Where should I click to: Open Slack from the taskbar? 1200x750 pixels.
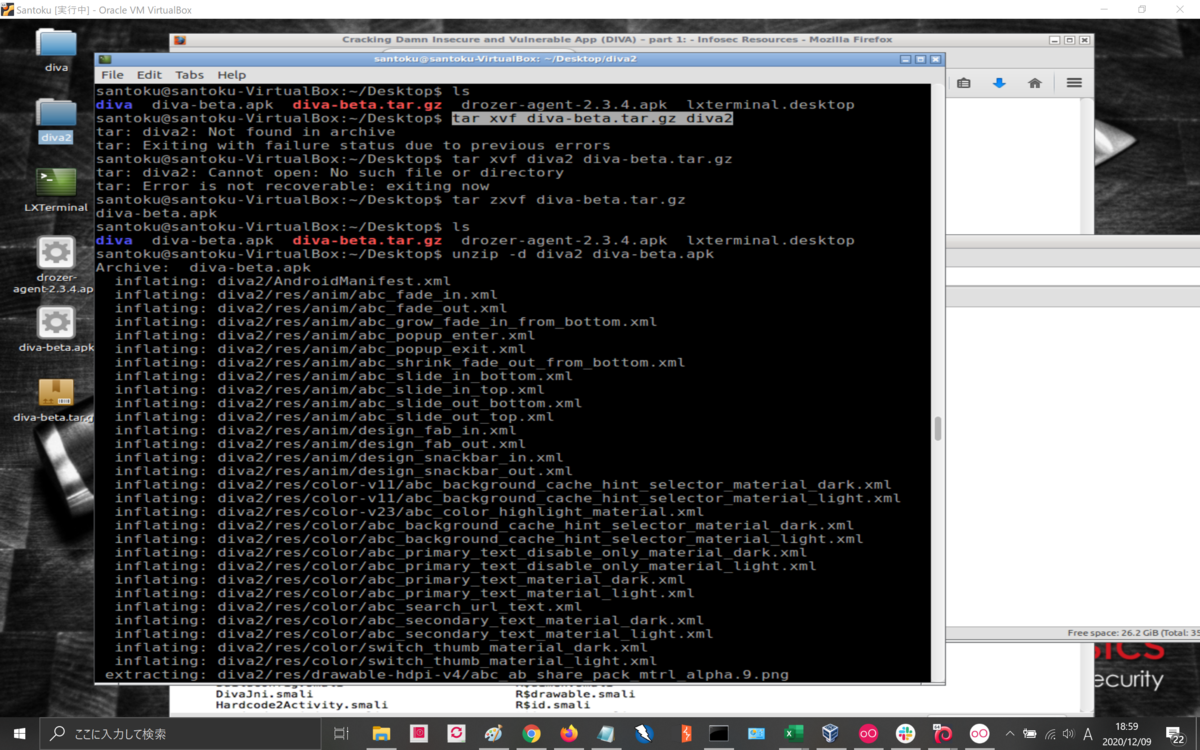tap(905, 733)
